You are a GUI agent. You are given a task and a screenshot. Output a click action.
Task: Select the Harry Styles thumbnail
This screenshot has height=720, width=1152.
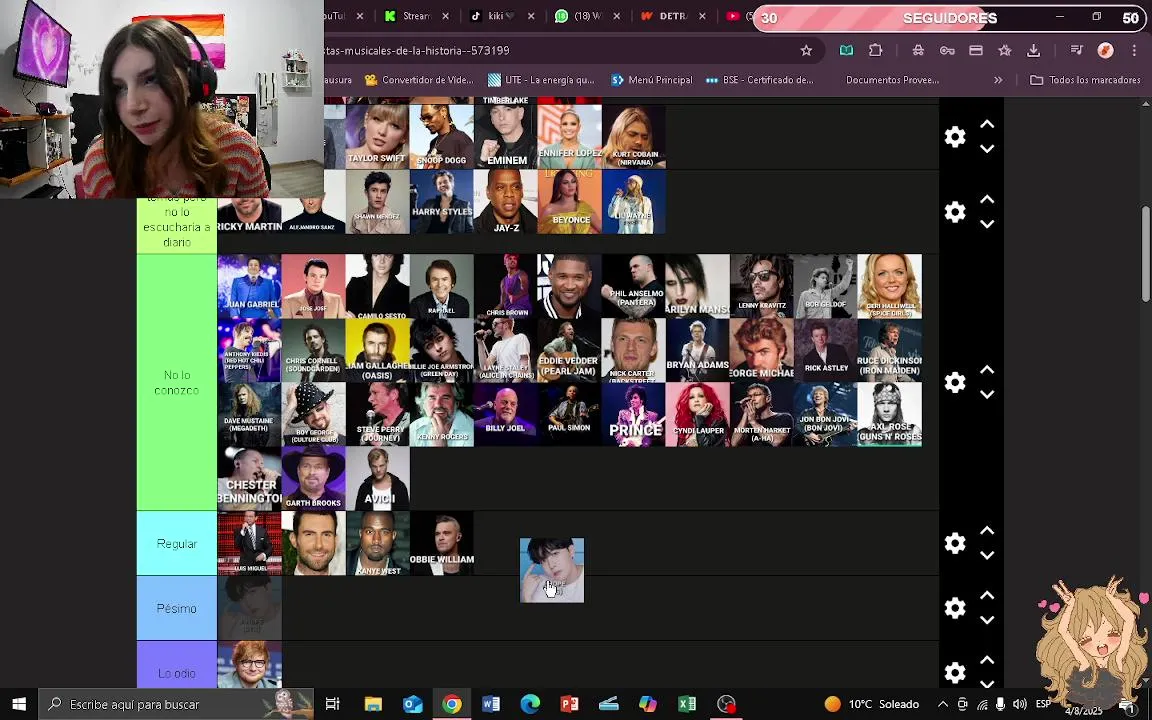click(x=442, y=201)
